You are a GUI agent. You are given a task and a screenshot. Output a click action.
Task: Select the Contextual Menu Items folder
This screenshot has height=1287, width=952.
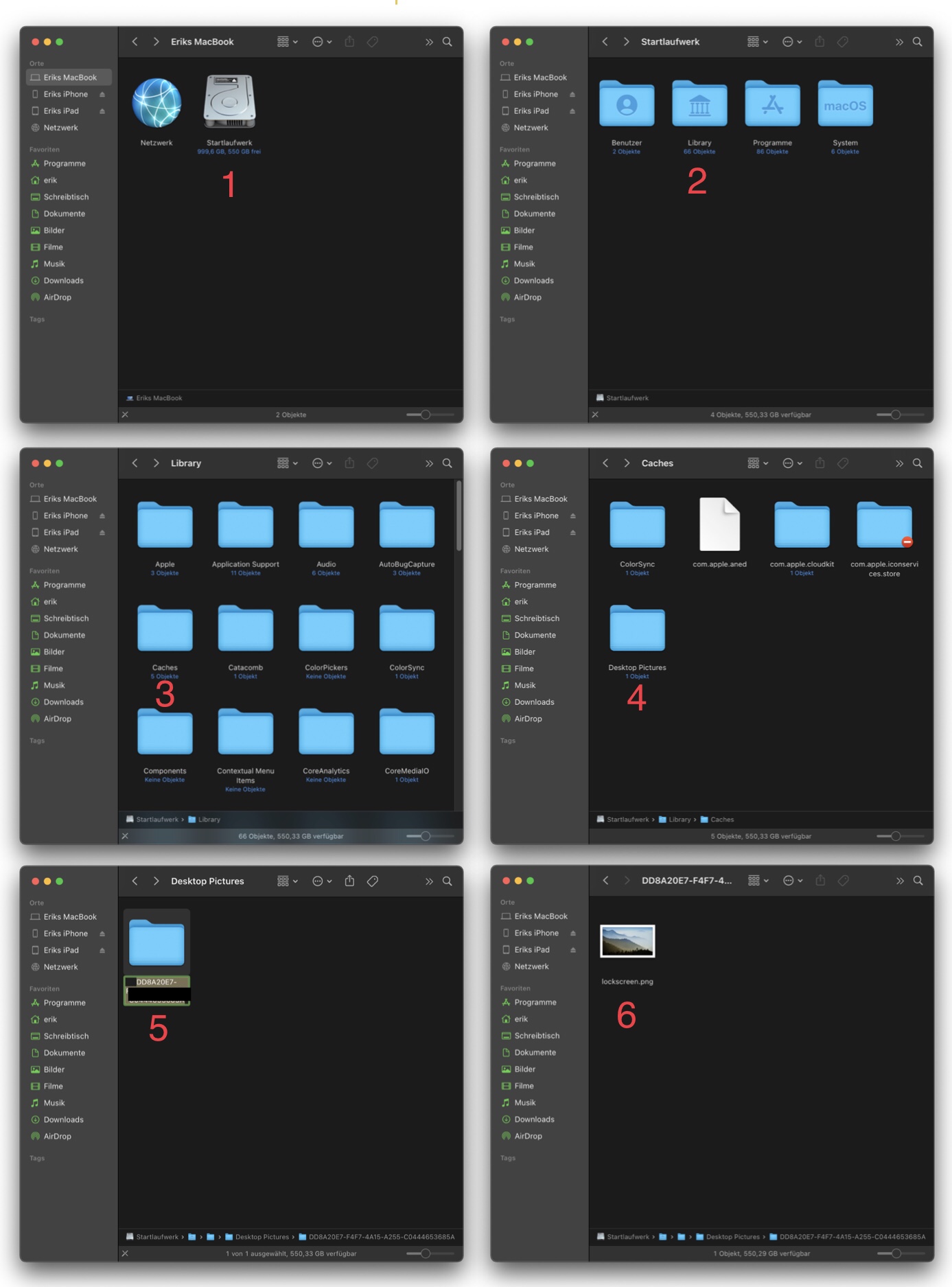(x=246, y=732)
